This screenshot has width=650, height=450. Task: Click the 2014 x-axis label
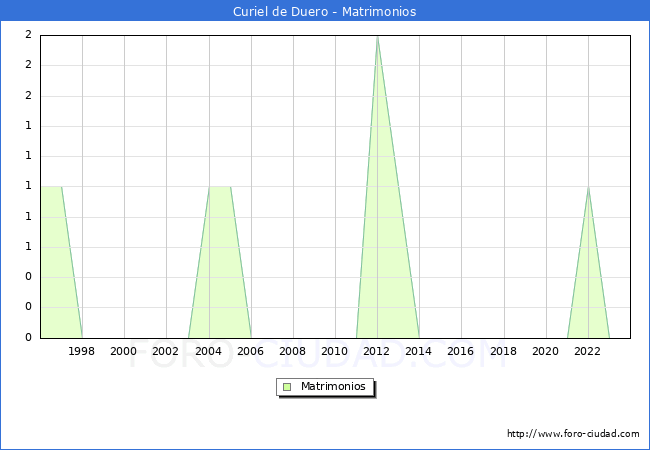click(419, 351)
